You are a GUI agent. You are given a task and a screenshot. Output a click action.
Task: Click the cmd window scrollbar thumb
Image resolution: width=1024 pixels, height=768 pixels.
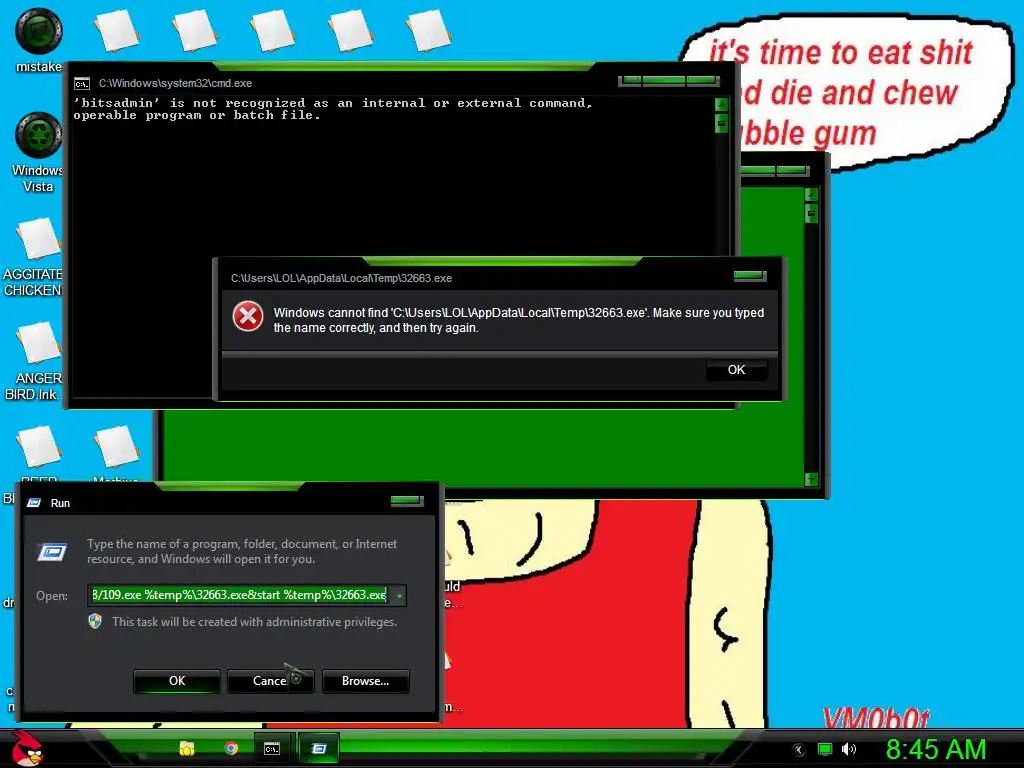tap(722, 123)
